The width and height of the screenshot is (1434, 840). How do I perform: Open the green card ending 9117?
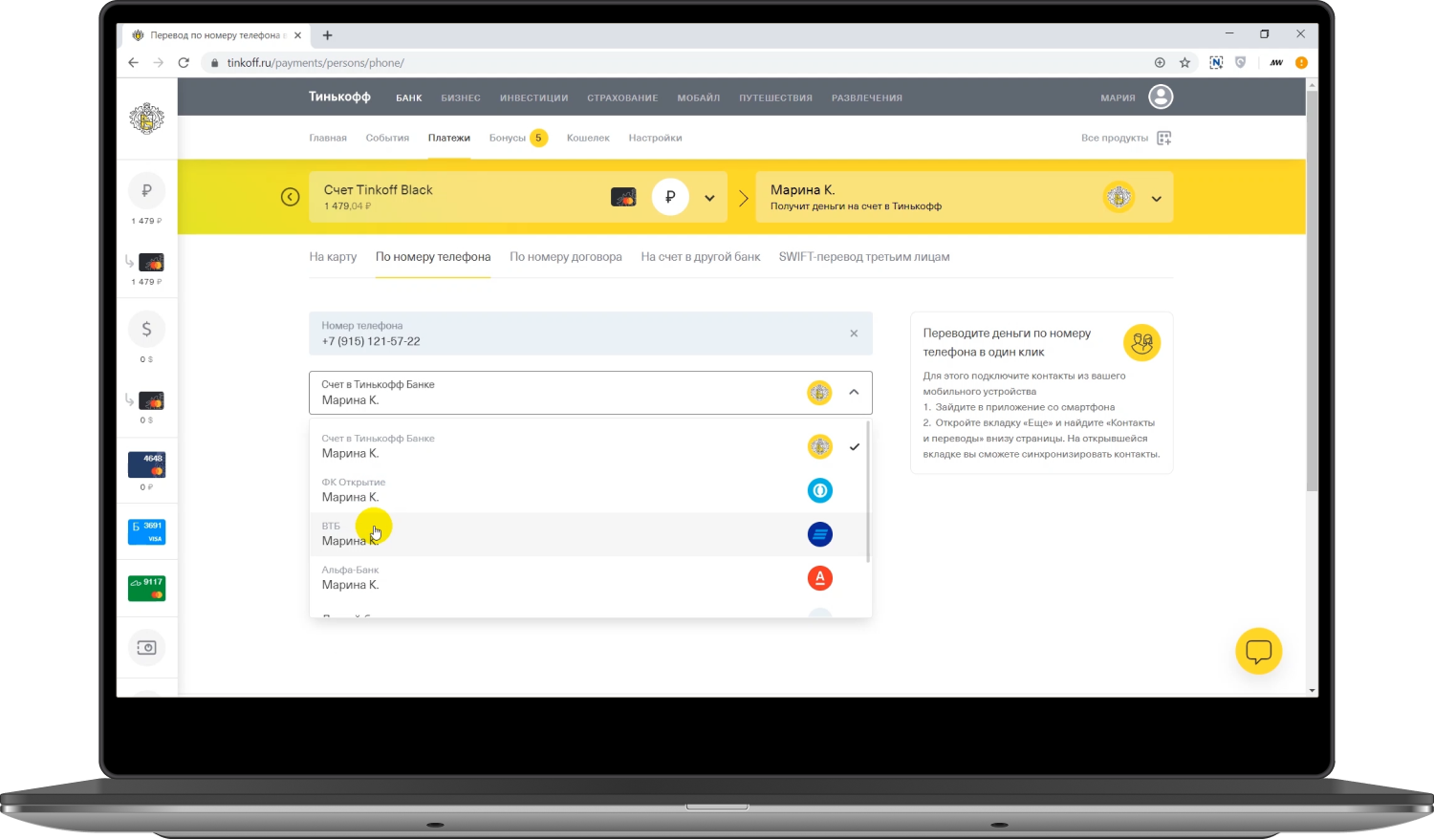146,588
